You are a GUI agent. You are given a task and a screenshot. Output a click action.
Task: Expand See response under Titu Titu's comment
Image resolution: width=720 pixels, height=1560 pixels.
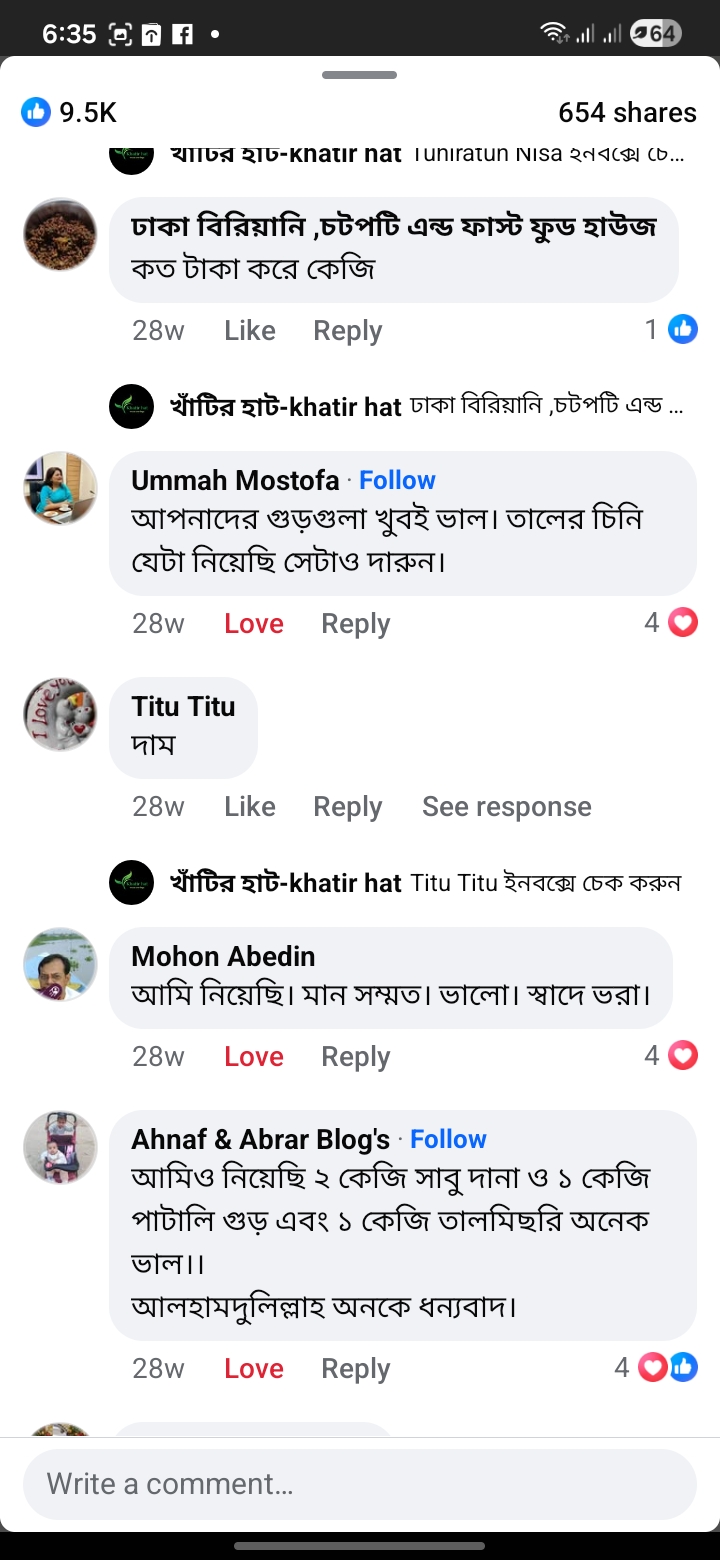click(506, 807)
